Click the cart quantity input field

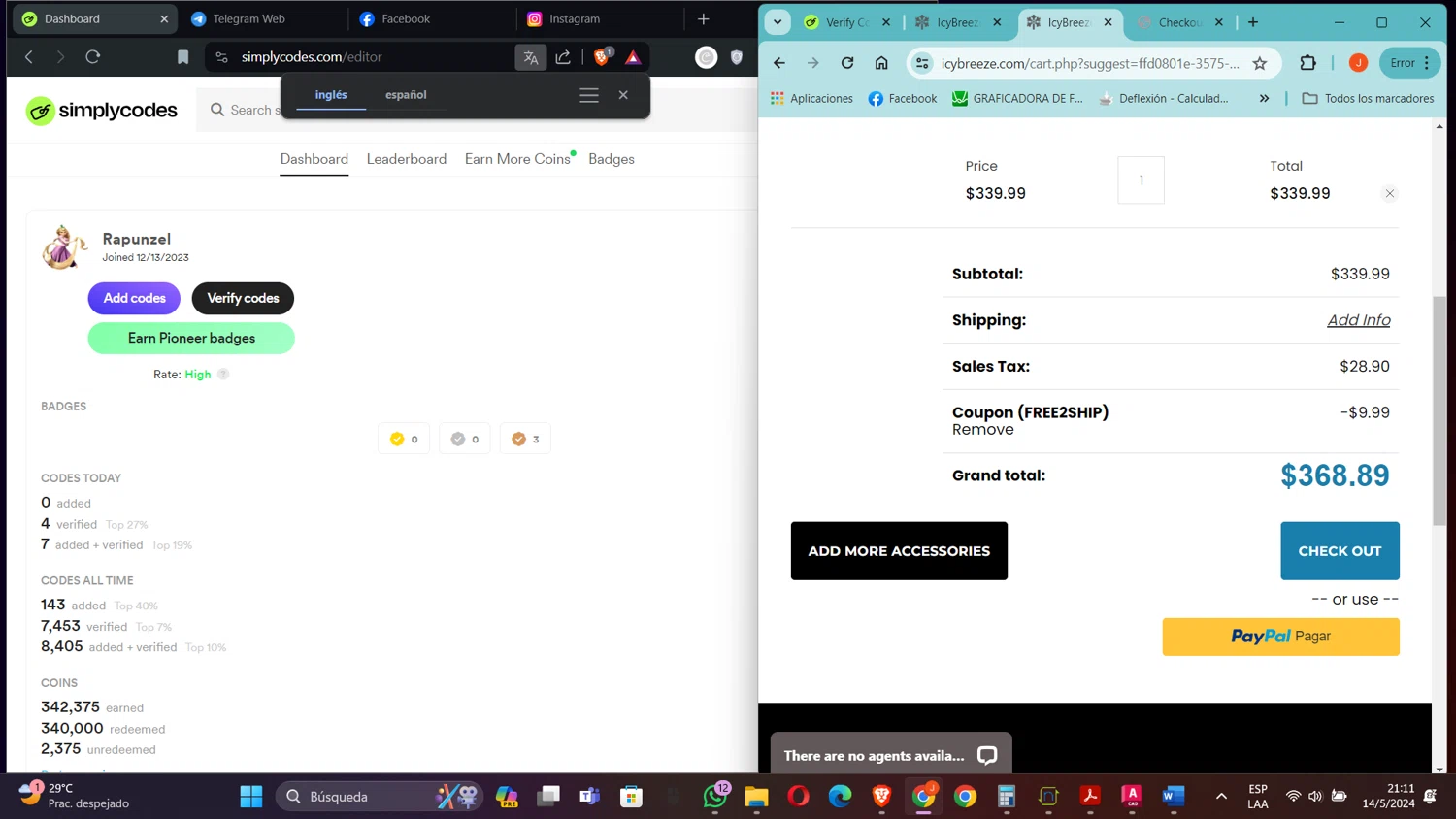[x=1142, y=180]
